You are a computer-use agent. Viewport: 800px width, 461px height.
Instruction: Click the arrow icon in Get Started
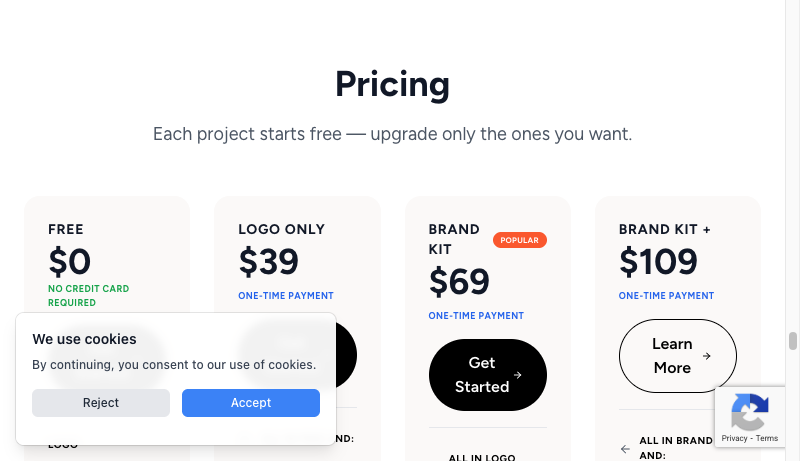(517, 375)
